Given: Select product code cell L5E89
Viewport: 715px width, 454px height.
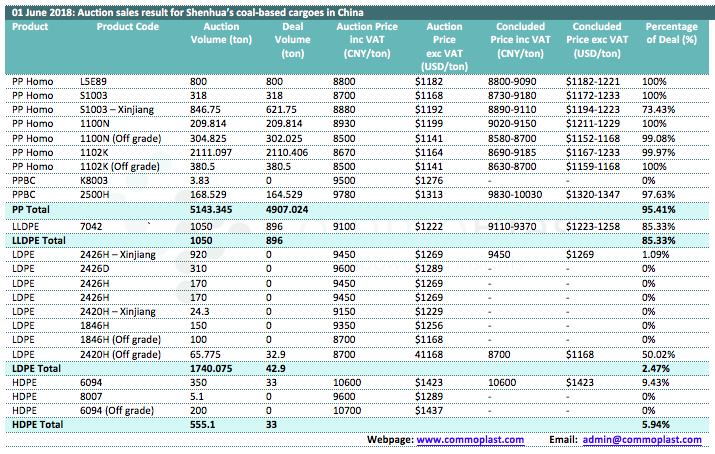Looking at the screenshot, I should (94, 79).
